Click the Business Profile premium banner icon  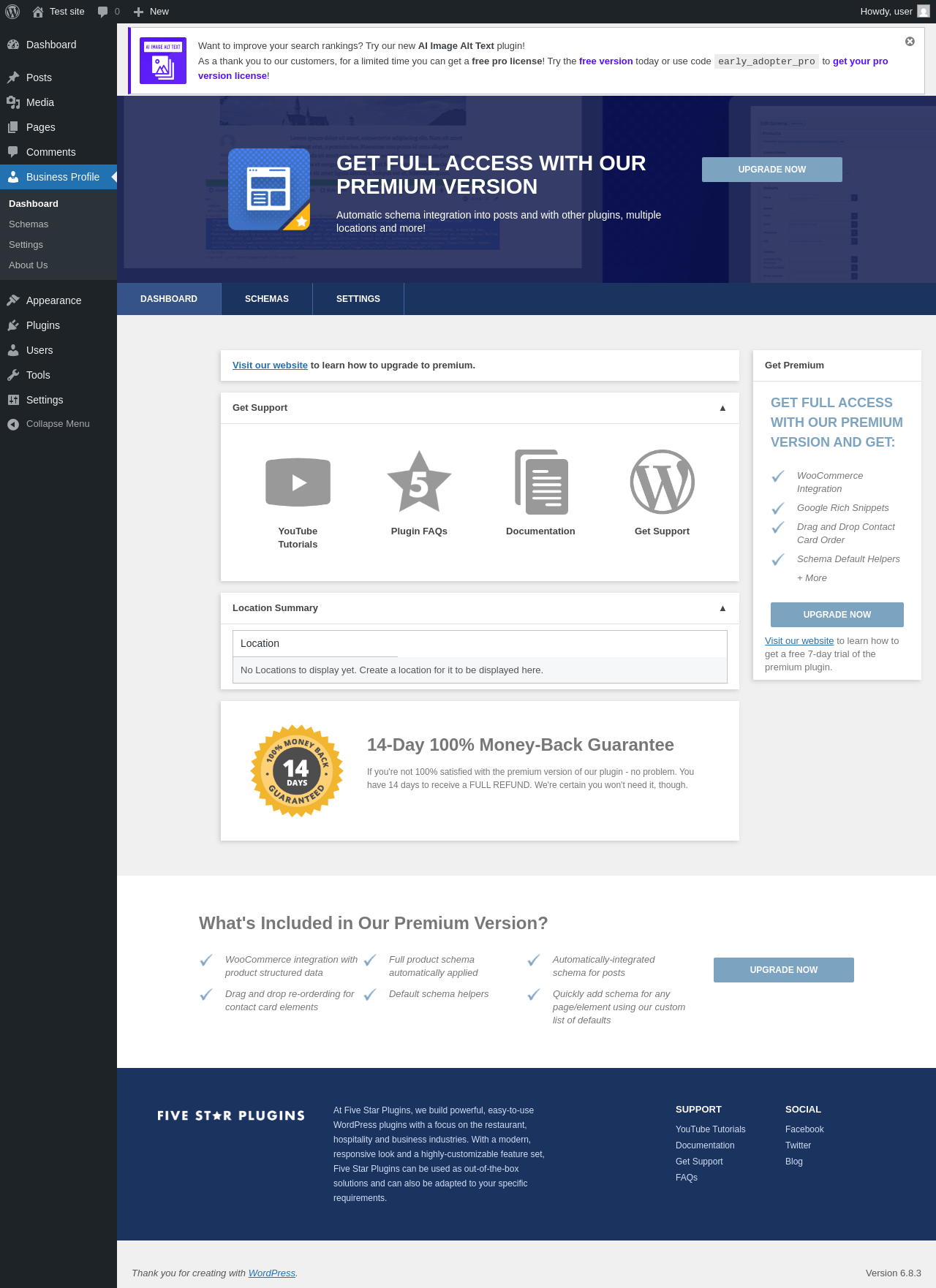click(269, 189)
